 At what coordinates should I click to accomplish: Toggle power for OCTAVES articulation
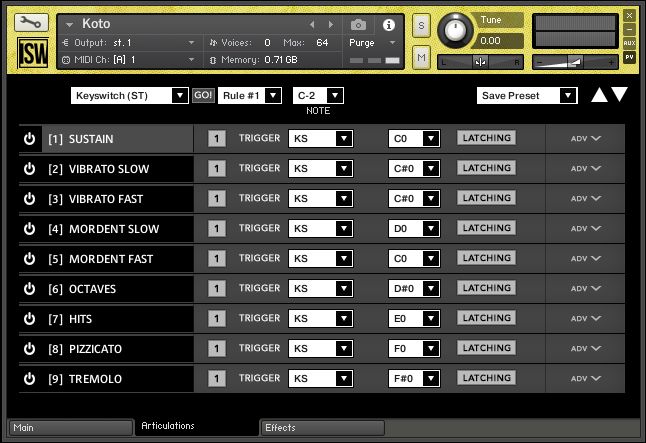tap(29, 289)
